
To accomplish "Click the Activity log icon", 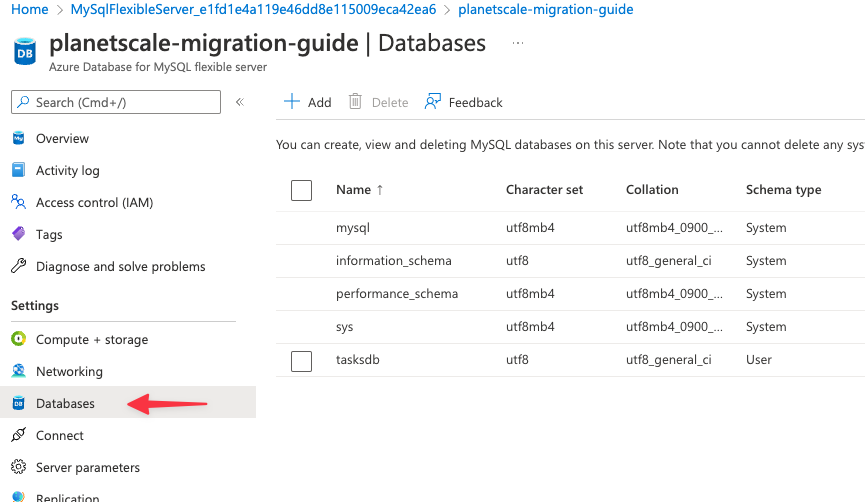I will coord(18,170).
